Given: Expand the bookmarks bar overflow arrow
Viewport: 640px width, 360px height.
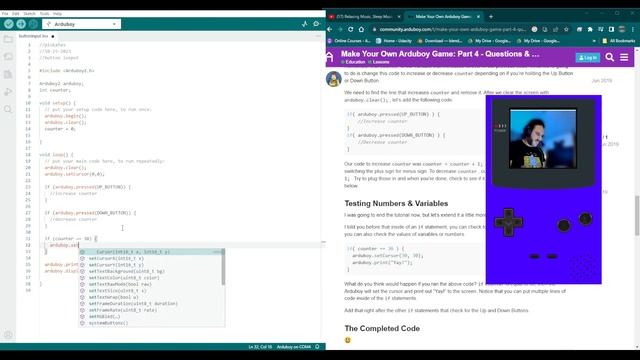Looking at the screenshot, I should tap(594, 41).
